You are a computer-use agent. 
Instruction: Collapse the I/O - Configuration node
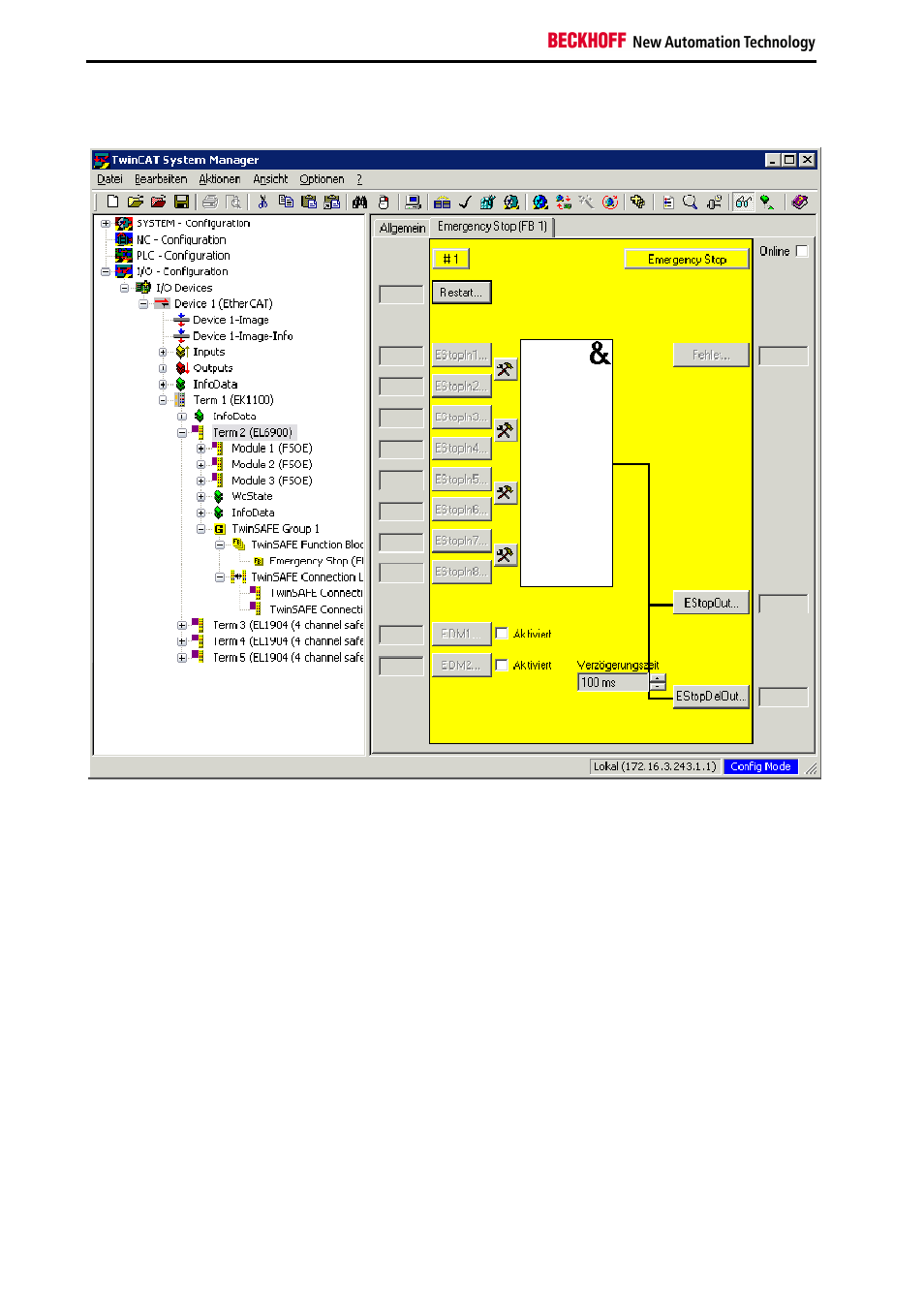tap(106, 272)
